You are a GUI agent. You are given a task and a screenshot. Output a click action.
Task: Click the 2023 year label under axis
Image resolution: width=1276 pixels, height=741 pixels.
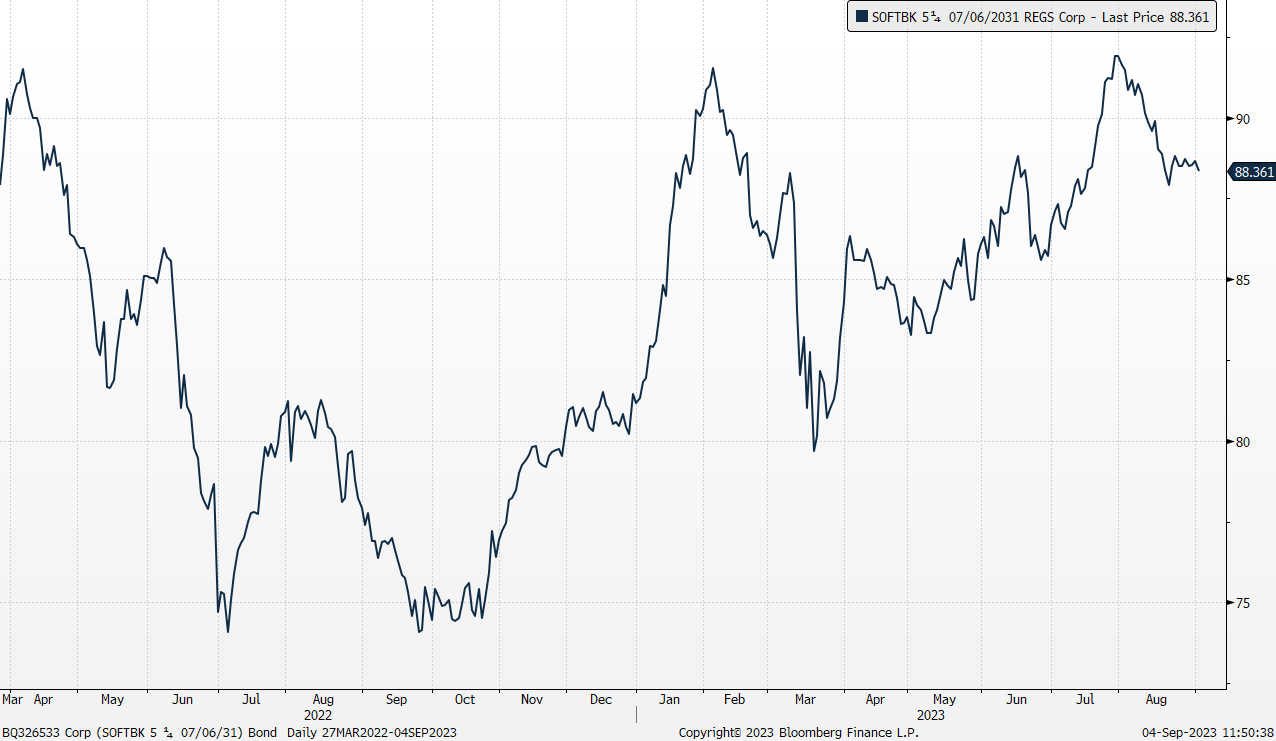[x=930, y=715]
